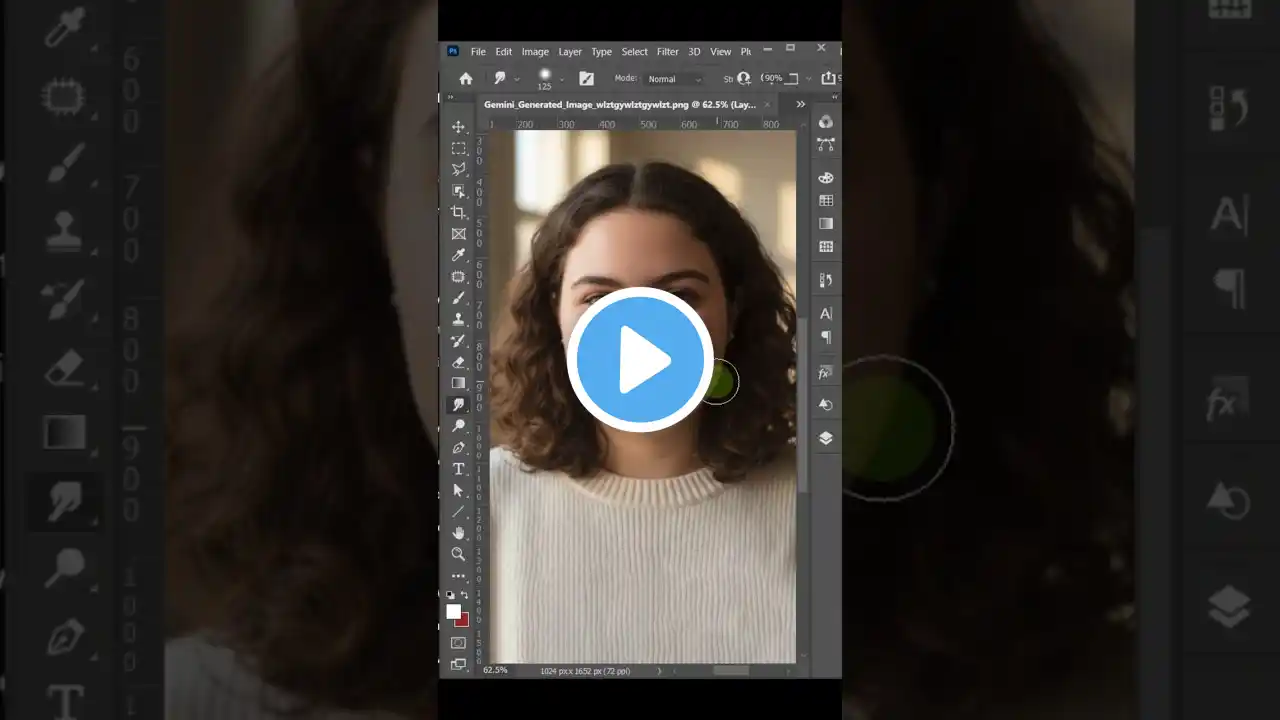Select the Eyedropper tool
1280x720 pixels.
tap(458, 254)
